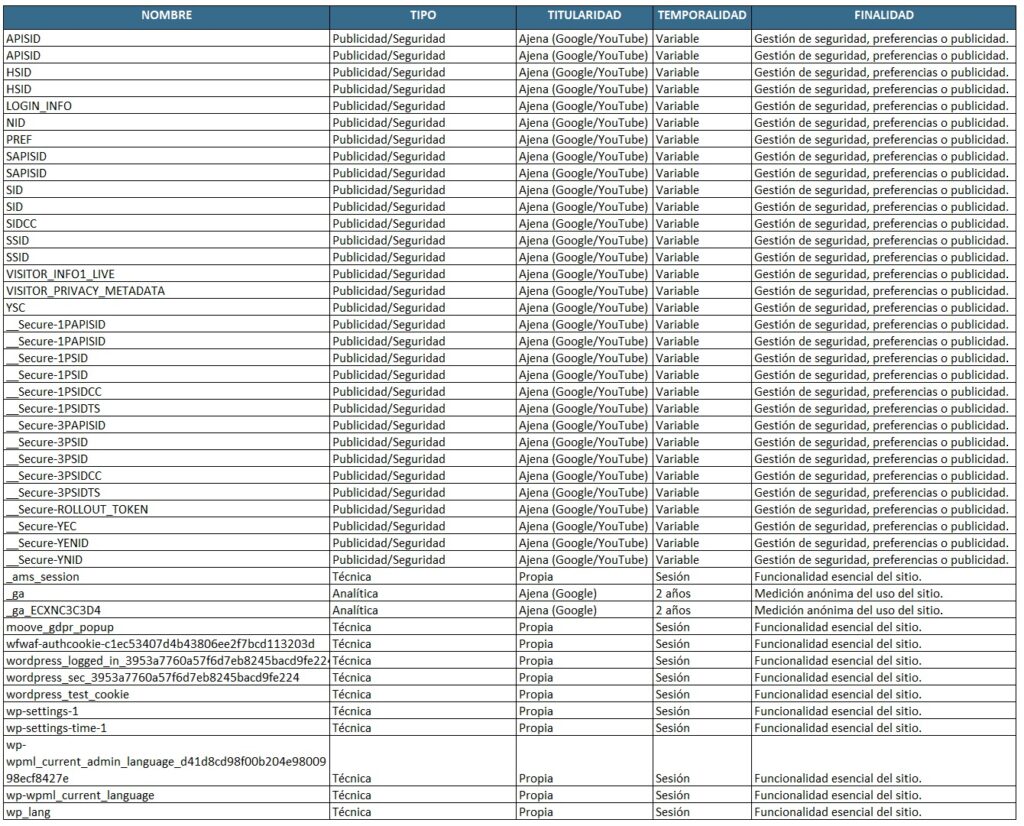1024x826 pixels.
Task: Select the __Secure-ROLLOUT_TOKEN cell
Action: pos(167,509)
